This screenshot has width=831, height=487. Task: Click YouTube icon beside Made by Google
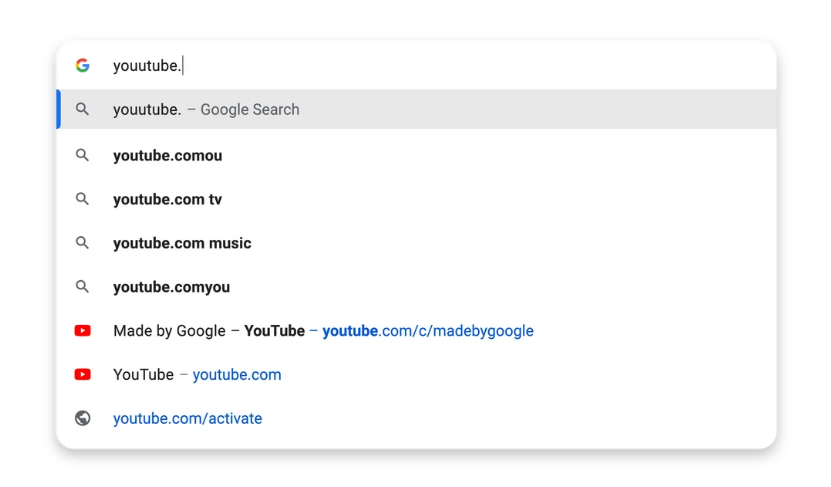[82, 331]
